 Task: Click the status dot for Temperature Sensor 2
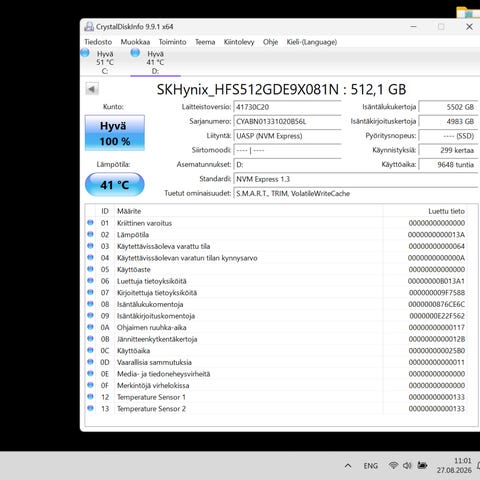[x=90, y=408]
